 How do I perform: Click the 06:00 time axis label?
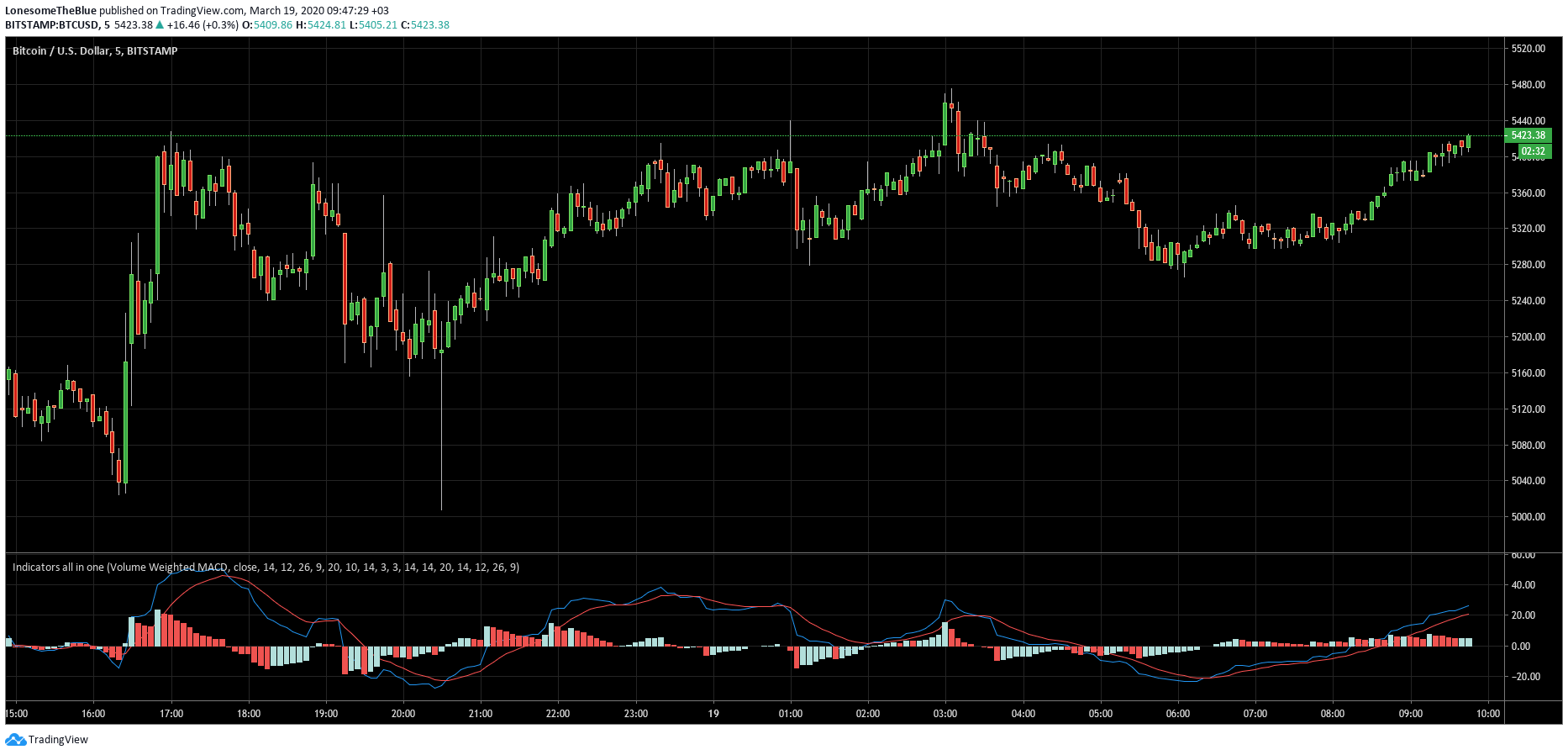pyautogui.click(x=1178, y=714)
